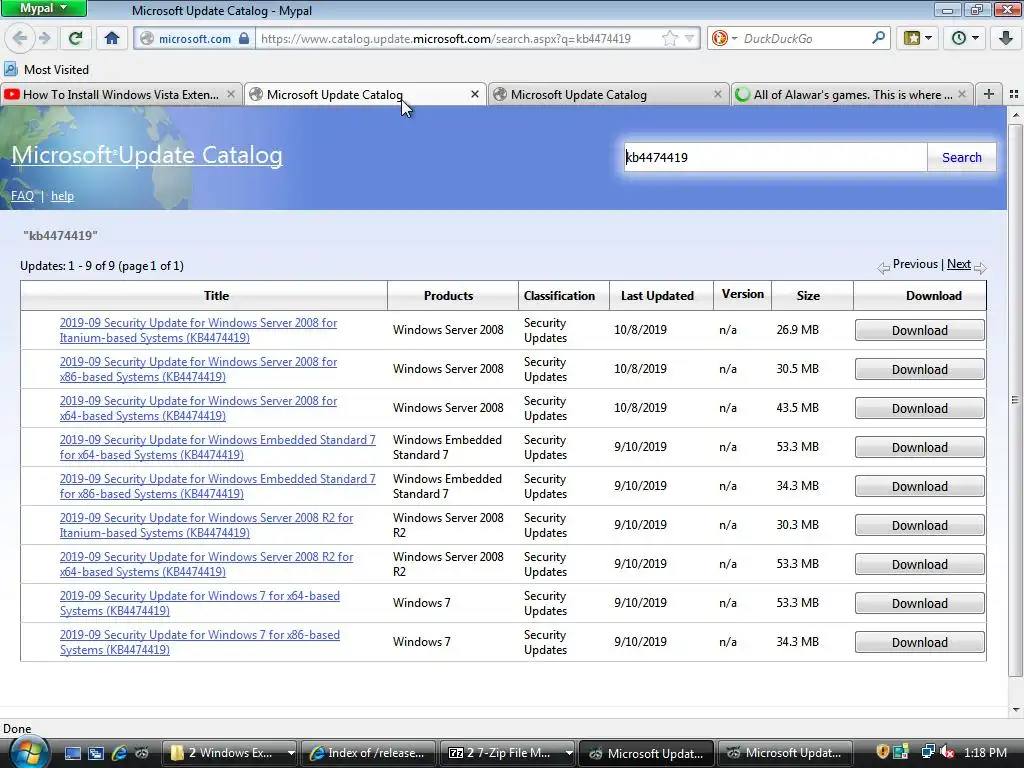The image size is (1024, 768).
Task: Open the 7-Zip File Manager taskbar group
Action: 507,753
